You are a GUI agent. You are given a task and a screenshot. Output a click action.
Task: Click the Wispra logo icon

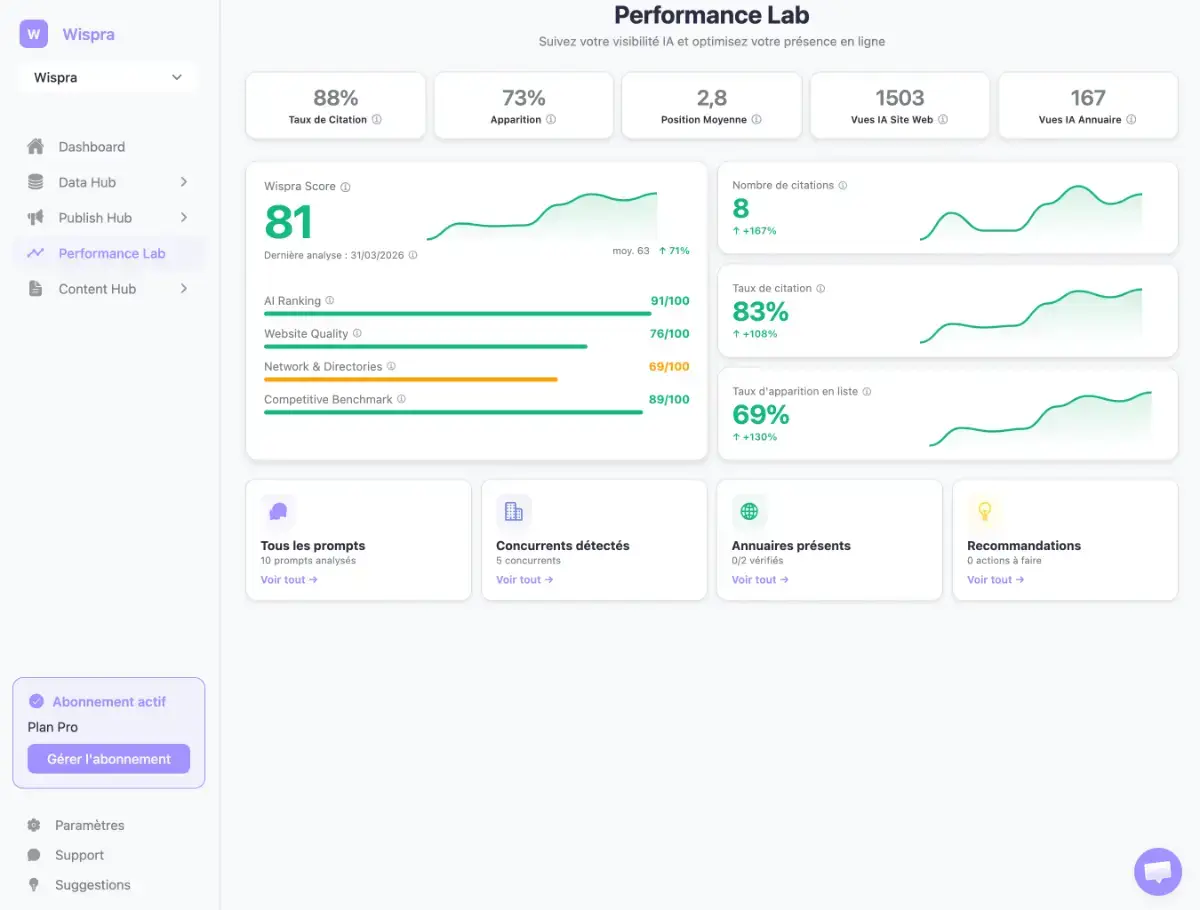point(34,34)
